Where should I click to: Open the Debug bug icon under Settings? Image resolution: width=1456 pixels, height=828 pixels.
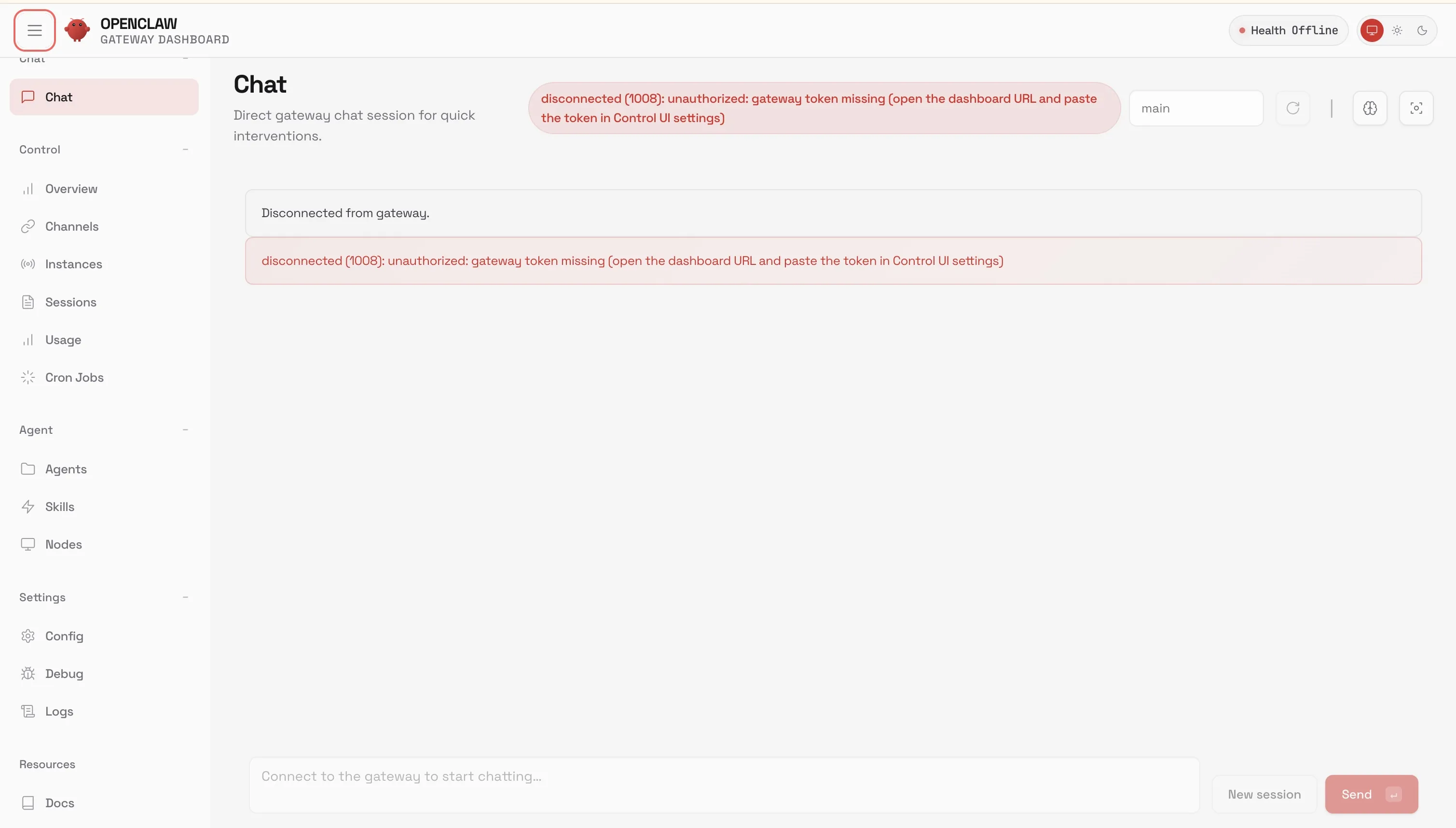[28, 673]
